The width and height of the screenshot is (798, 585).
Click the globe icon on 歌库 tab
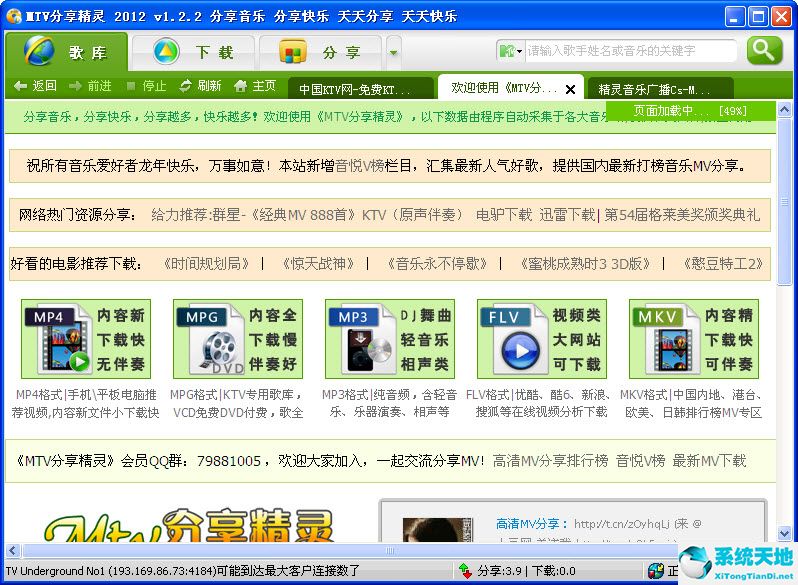(40, 51)
